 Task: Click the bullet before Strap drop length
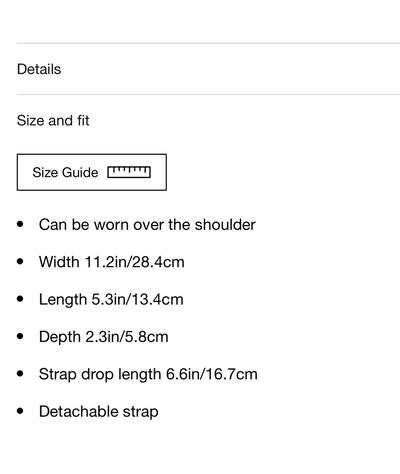click(x=20, y=373)
